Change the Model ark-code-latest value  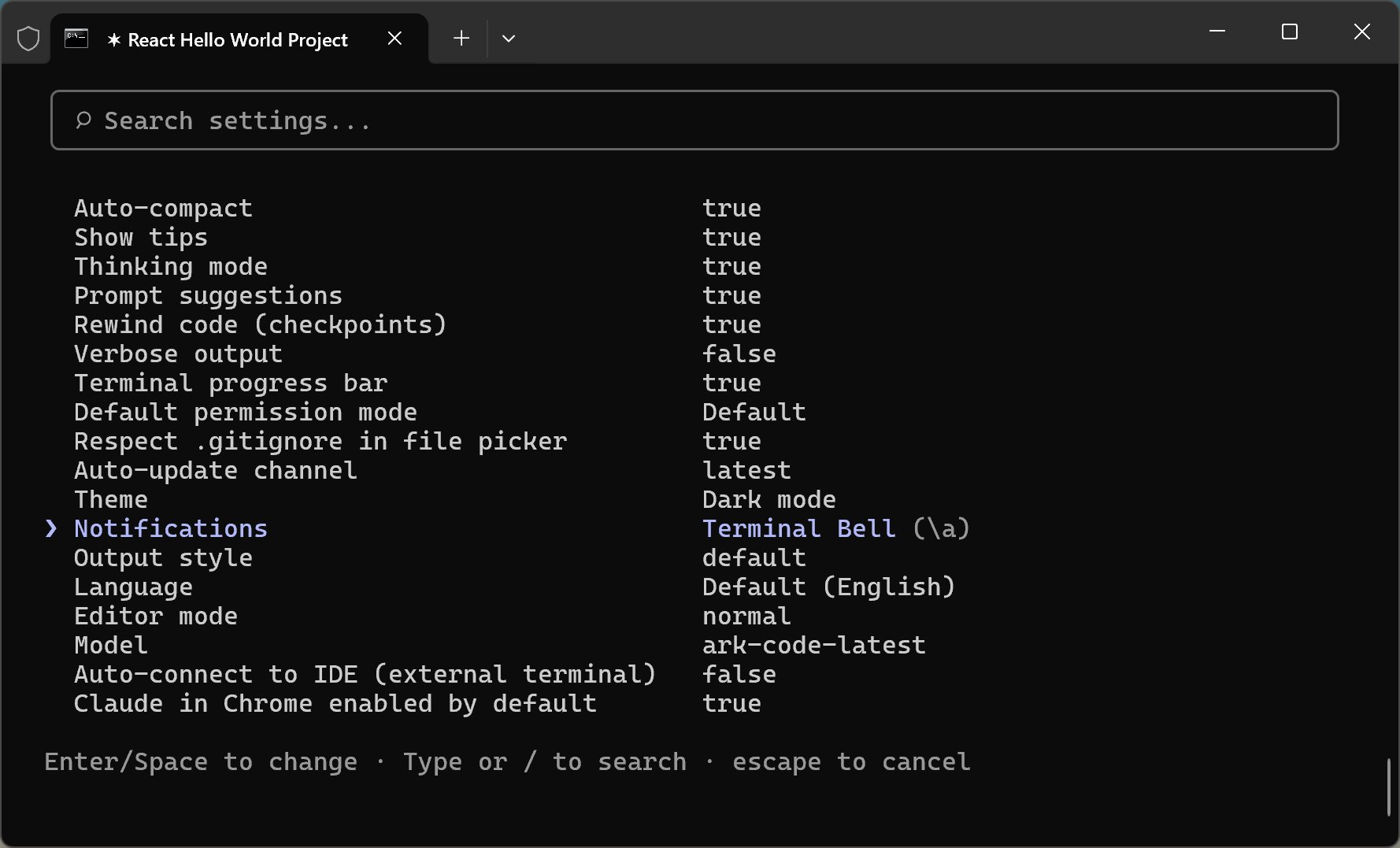coord(813,646)
